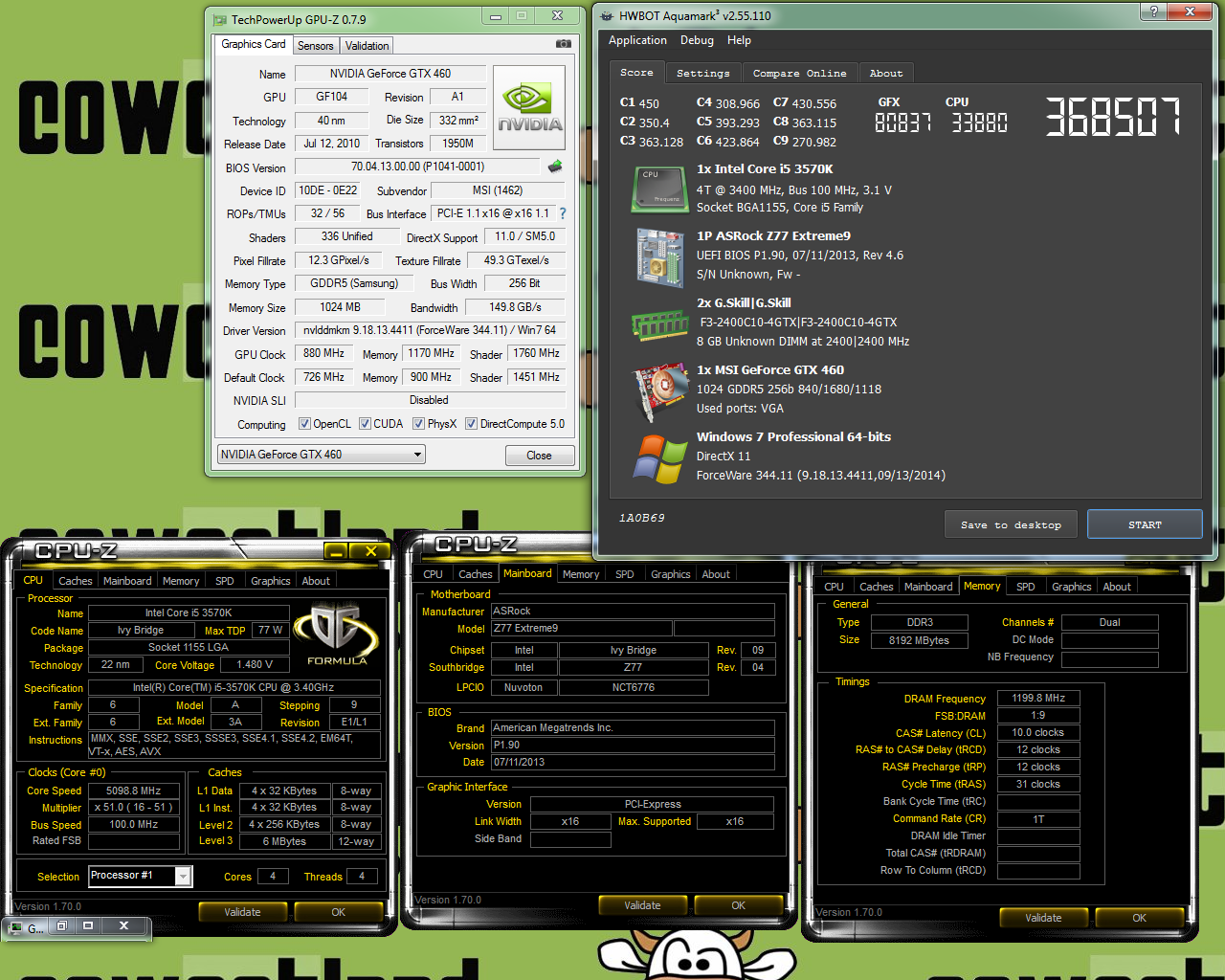Open About tab in the right CPU-Z window
This screenshot has height=980, width=1225.
(x=1116, y=587)
